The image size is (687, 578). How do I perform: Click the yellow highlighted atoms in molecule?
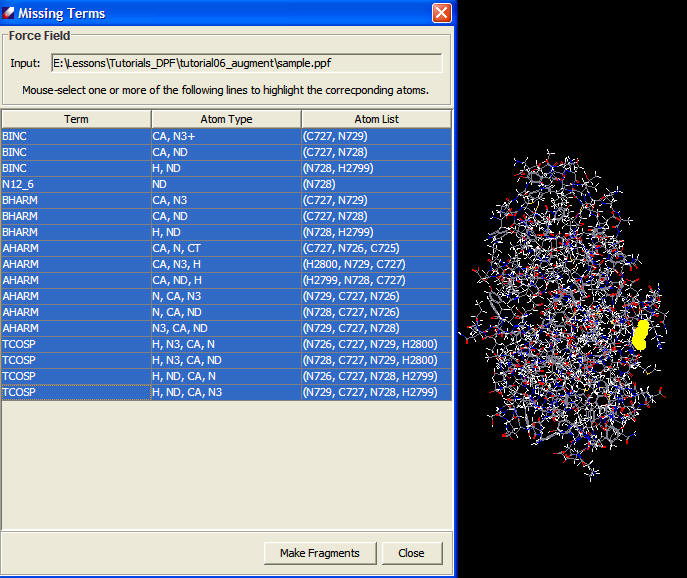(640, 334)
